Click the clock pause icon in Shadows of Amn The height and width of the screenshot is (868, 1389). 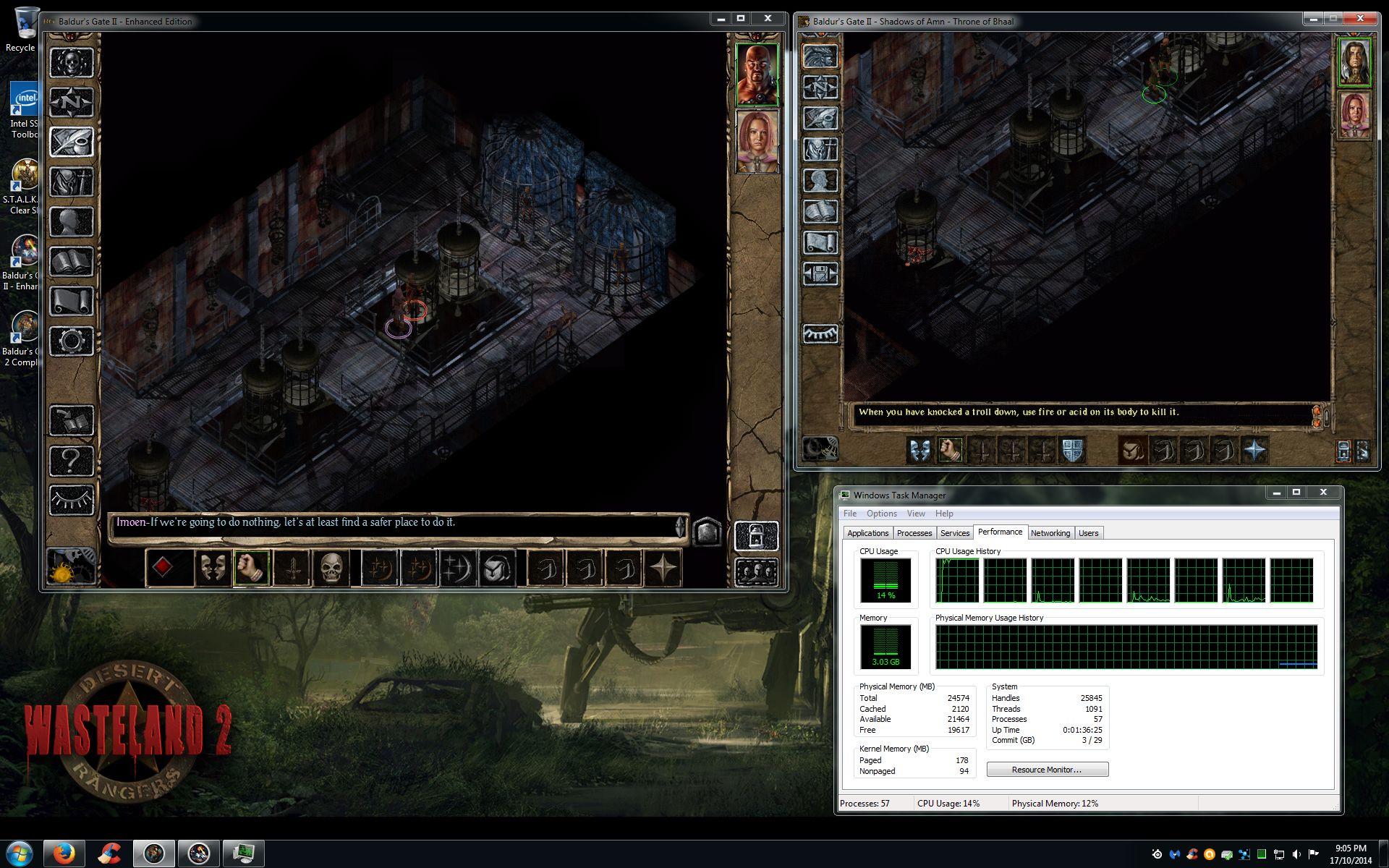pyautogui.click(x=820, y=449)
